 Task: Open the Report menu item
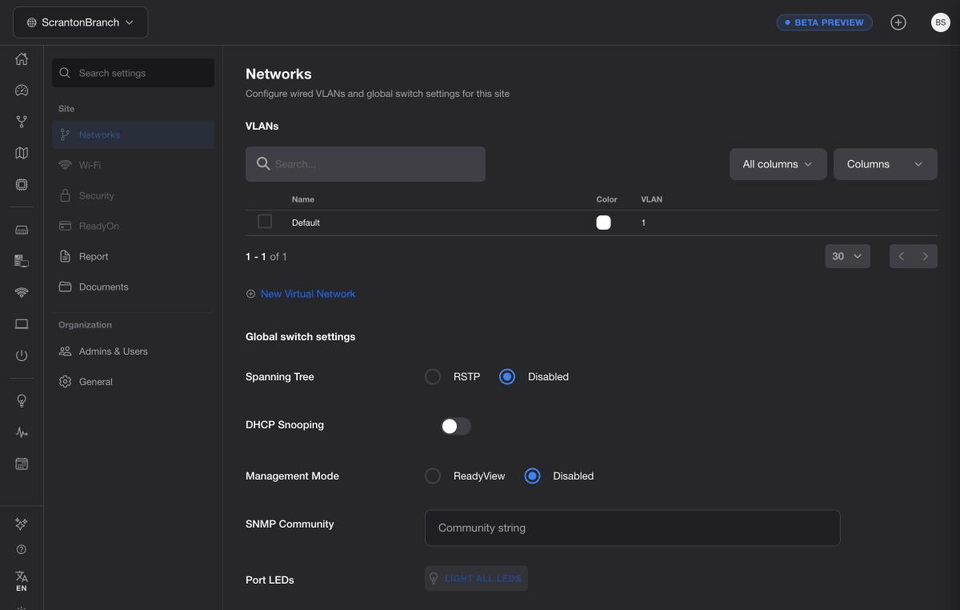point(133,257)
